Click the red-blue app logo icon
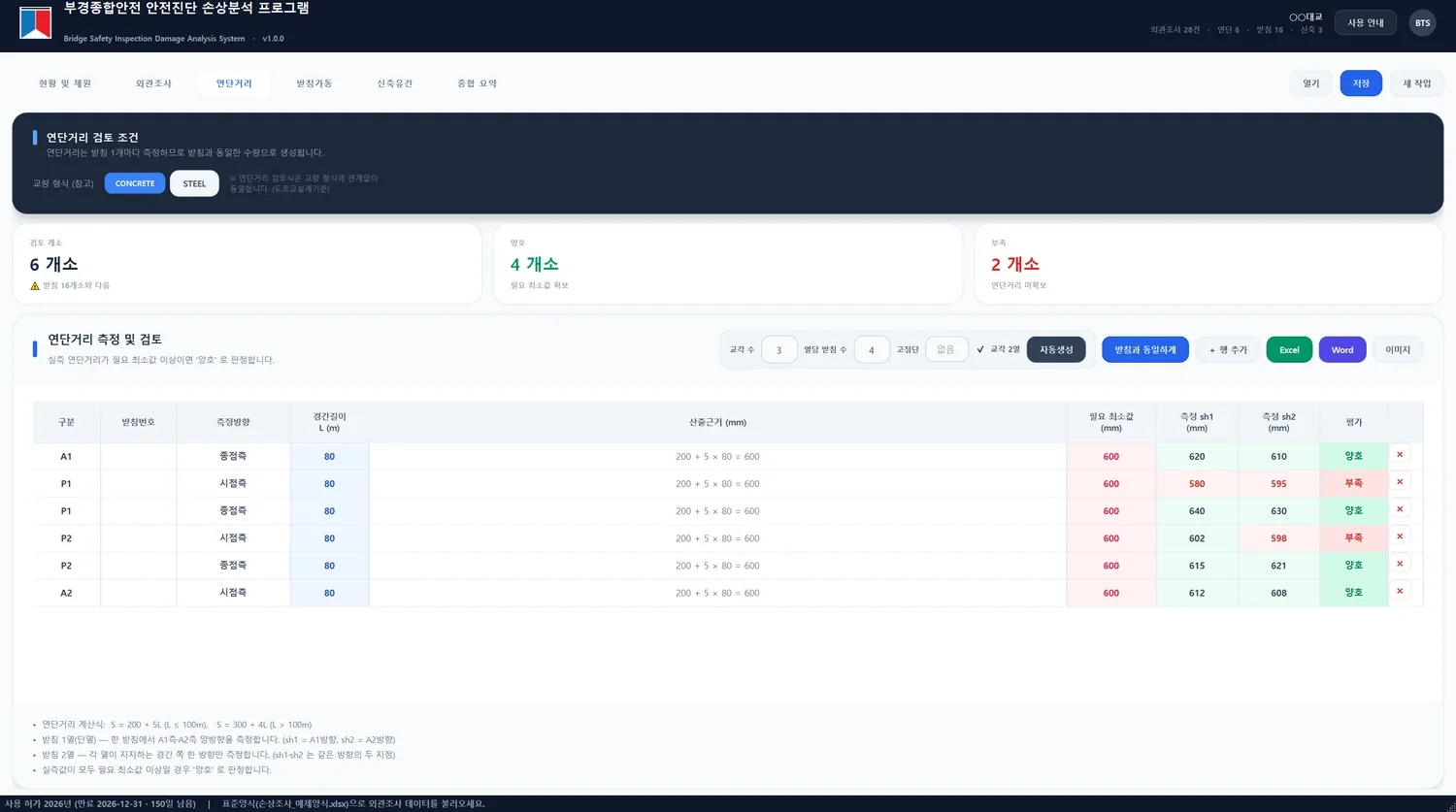This screenshot has width=1456, height=812. coord(35,23)
